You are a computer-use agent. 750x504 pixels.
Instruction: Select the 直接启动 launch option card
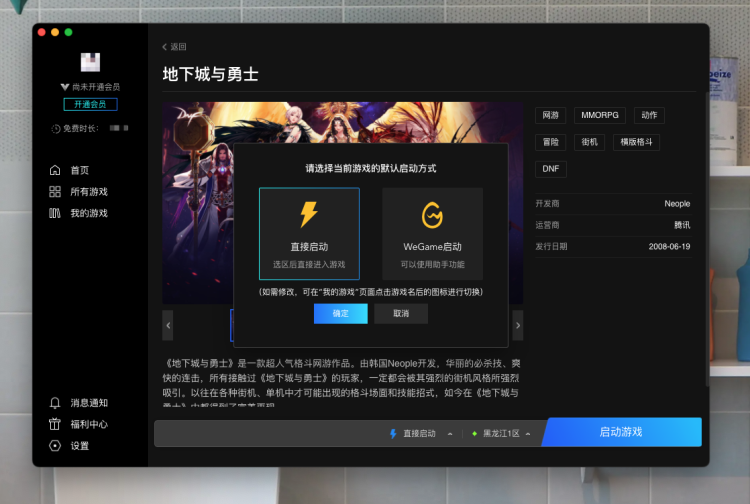[309, 233]
